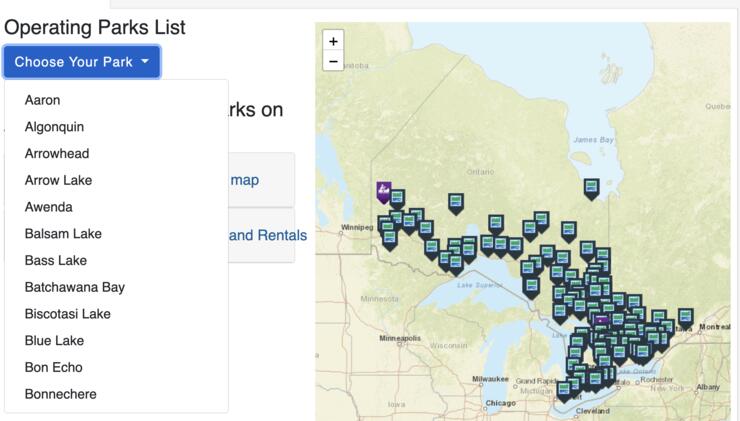Pick Arrow Lake from the list
The height and width of the screenshot is (421, 740).
tap(58, 180)
